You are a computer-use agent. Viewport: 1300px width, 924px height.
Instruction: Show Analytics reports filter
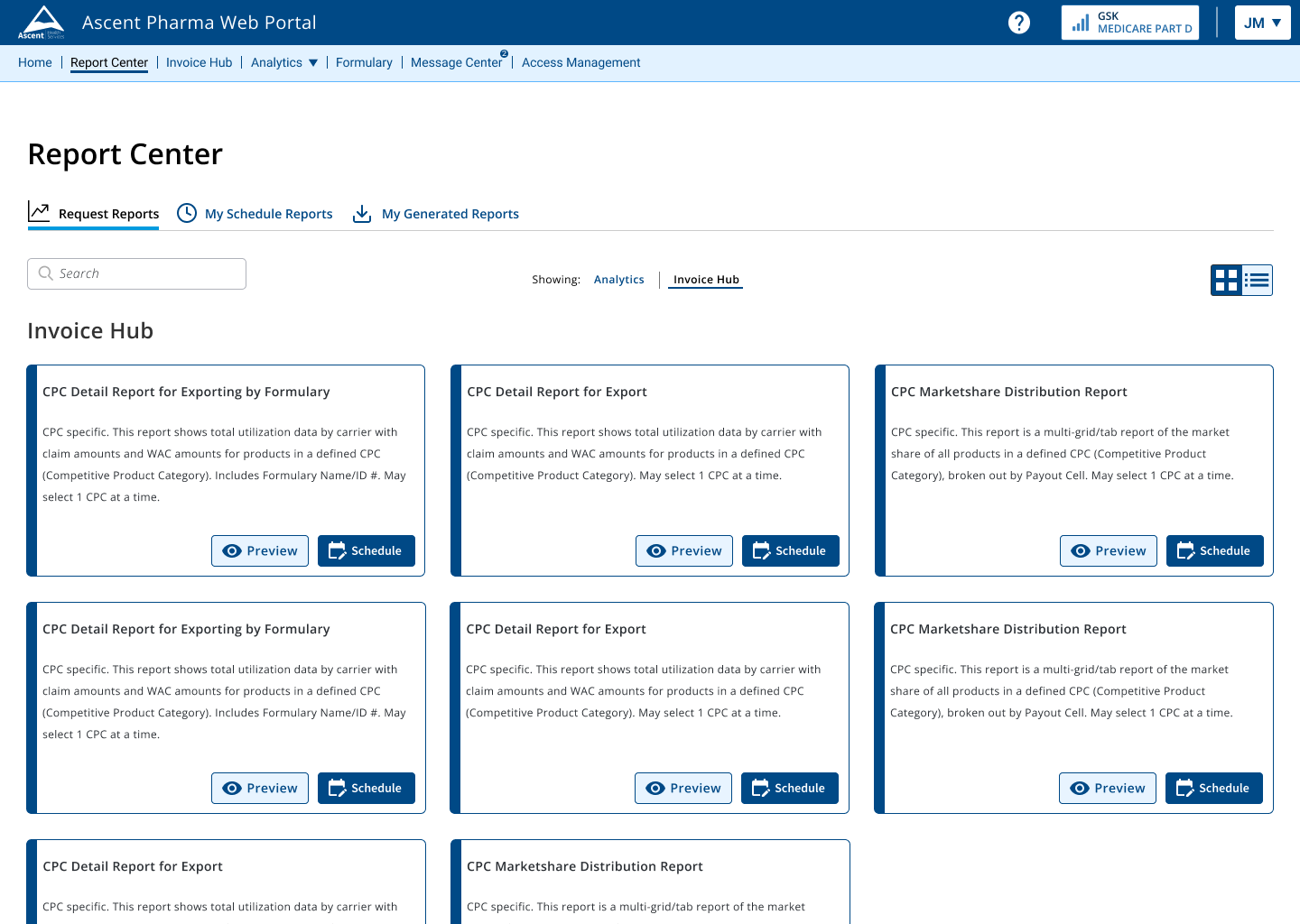(618, 280)
